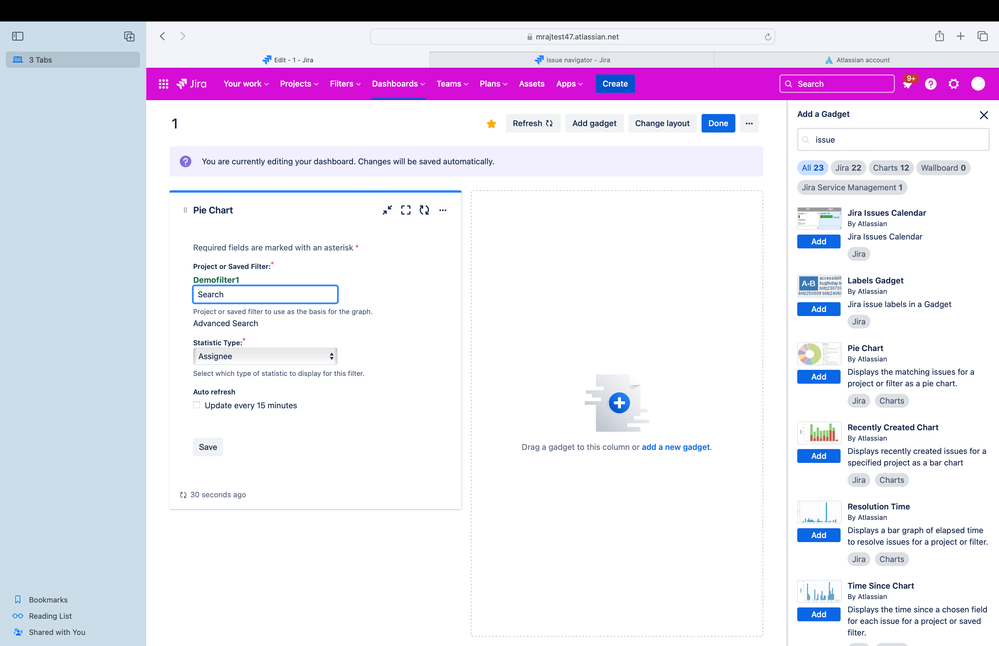Click the Jira Issues Calendar thumbnail
This screenshot has width=999, height=646.
(x=819, y=219)
